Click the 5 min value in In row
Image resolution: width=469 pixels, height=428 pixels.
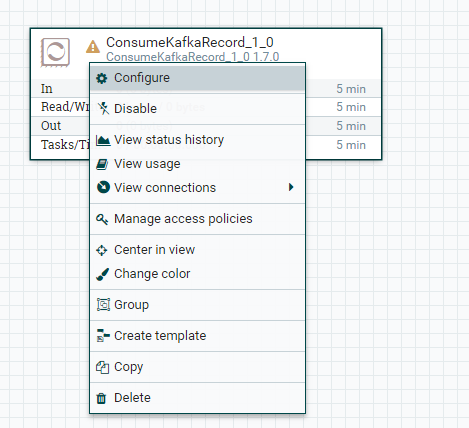[x=351, y=89]
